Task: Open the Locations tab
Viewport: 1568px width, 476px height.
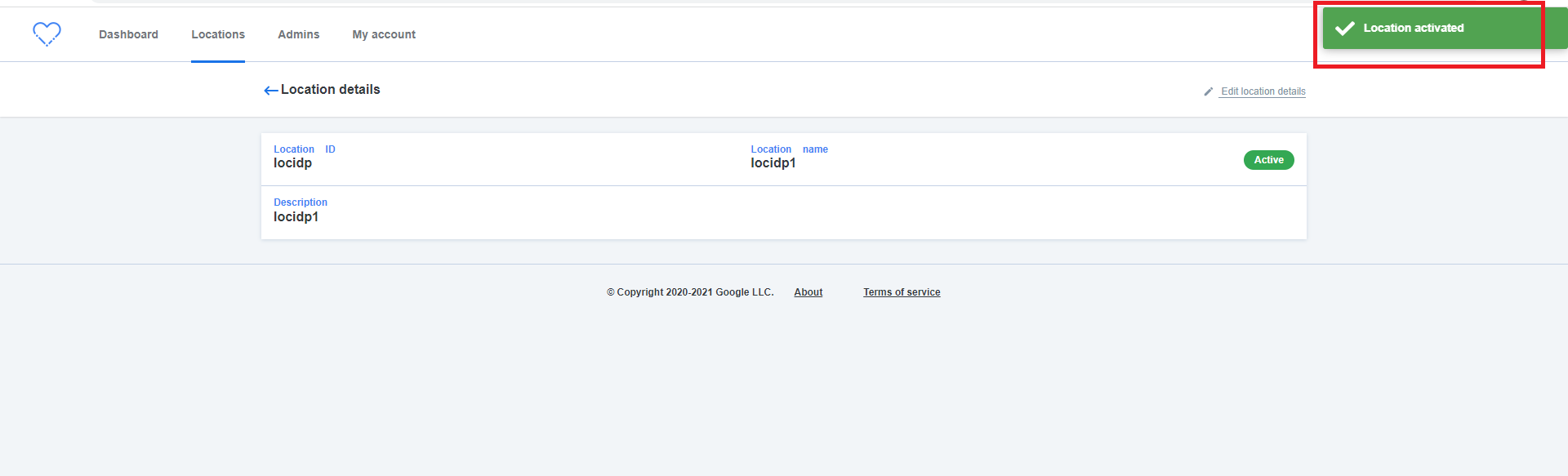Action: click(218, 34)
